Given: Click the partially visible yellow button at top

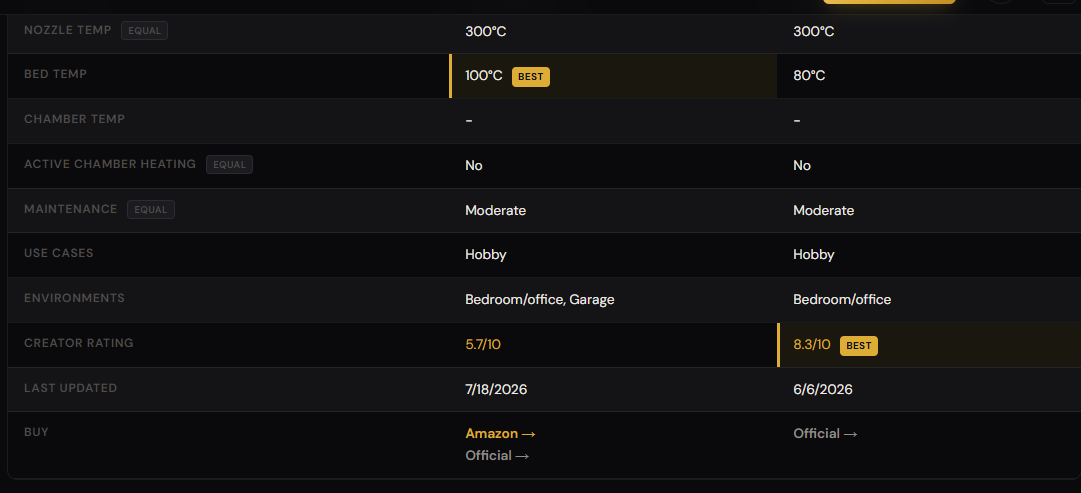Looking at the screenshot, I should (889, 2).
